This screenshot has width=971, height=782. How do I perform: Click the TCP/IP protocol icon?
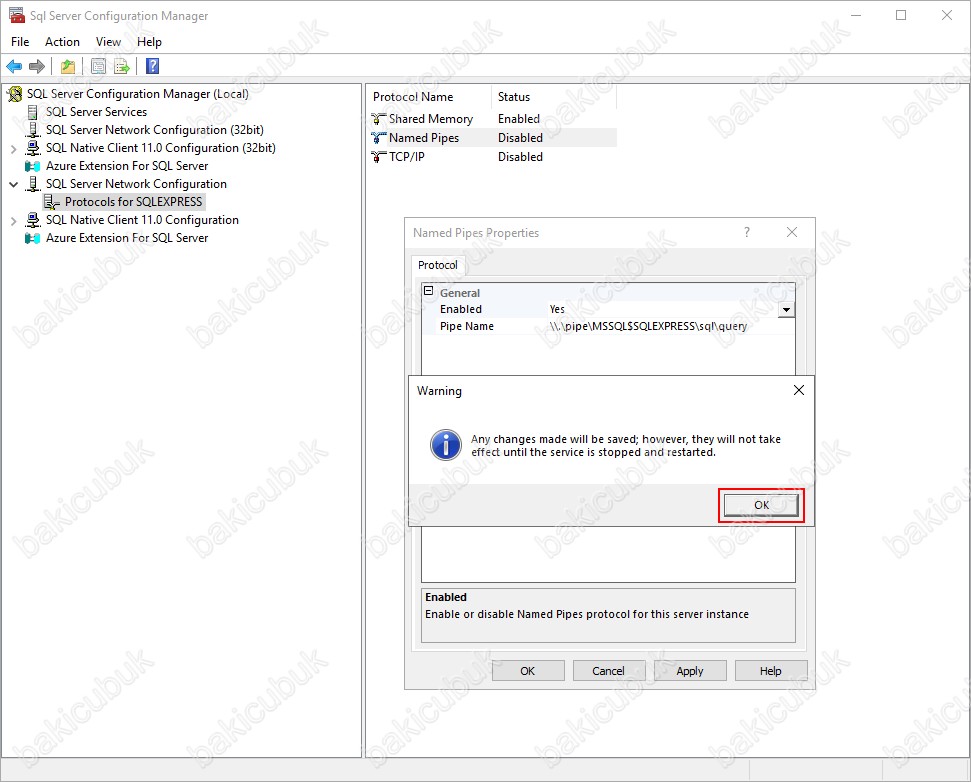(379, 157)
